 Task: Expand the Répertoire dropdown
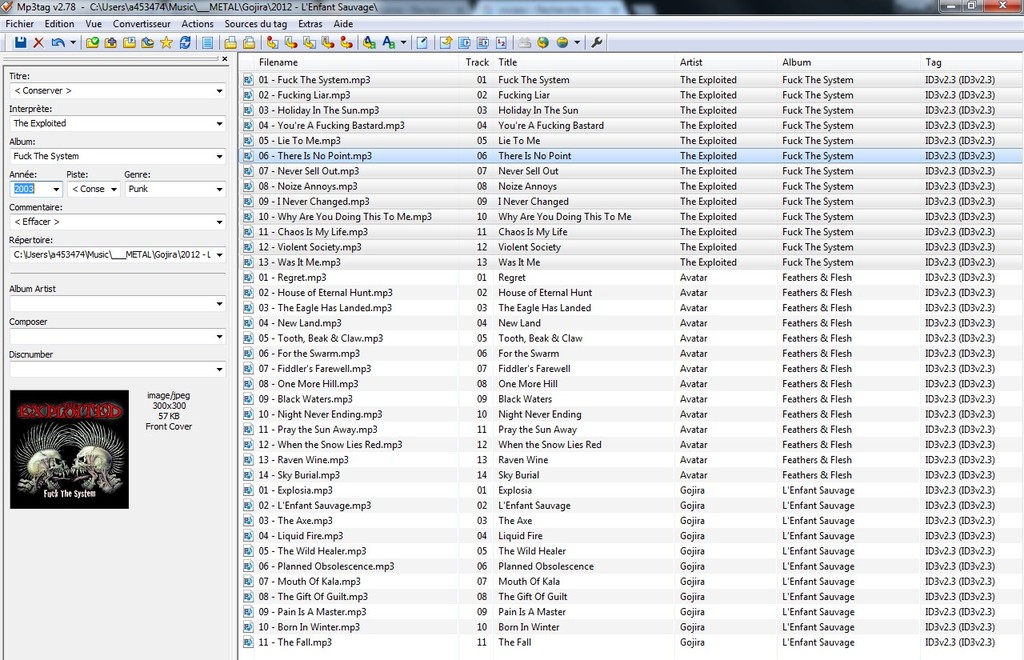(219, 255)
